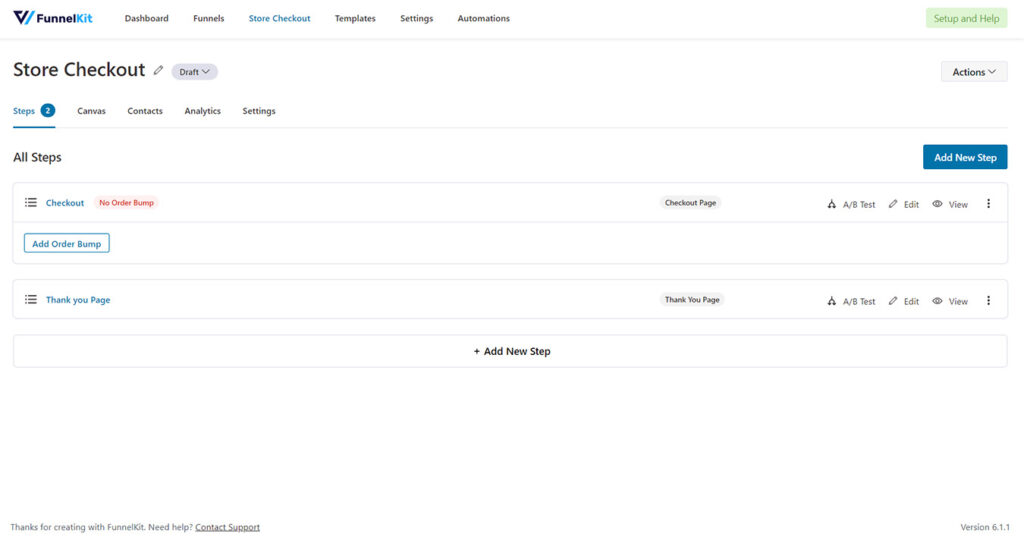Click the Setup and Help button

[x=966, y=18]
